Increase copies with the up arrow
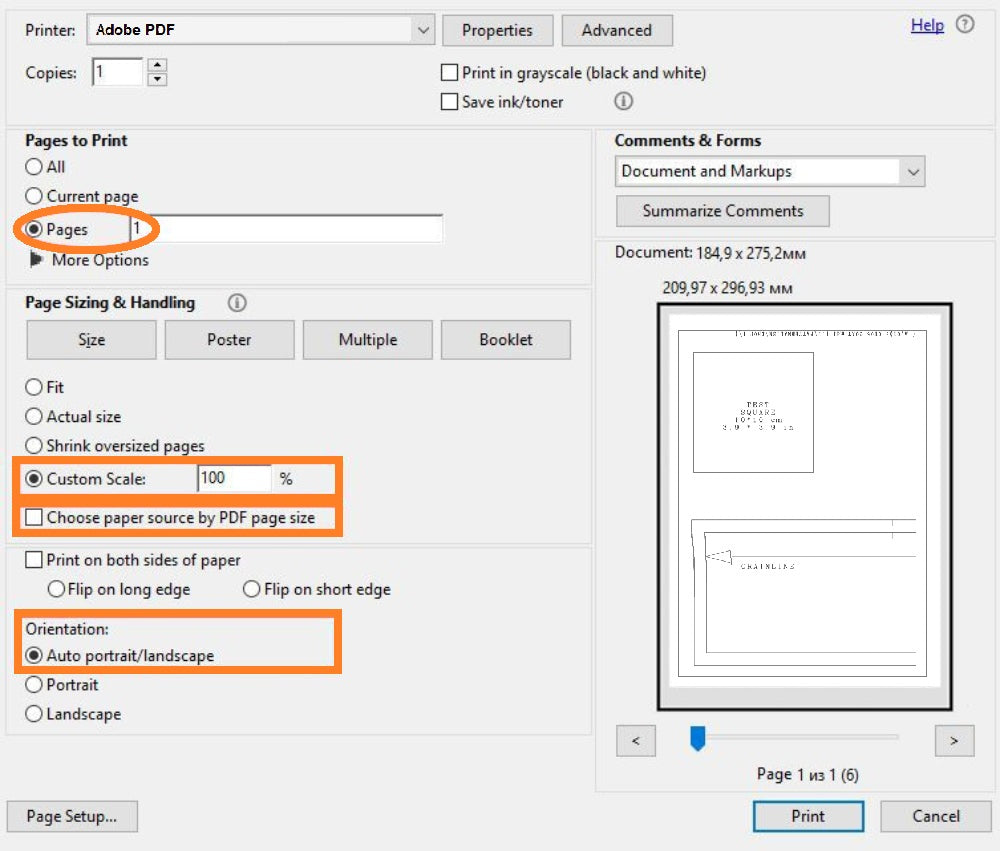 coord(157,64)
